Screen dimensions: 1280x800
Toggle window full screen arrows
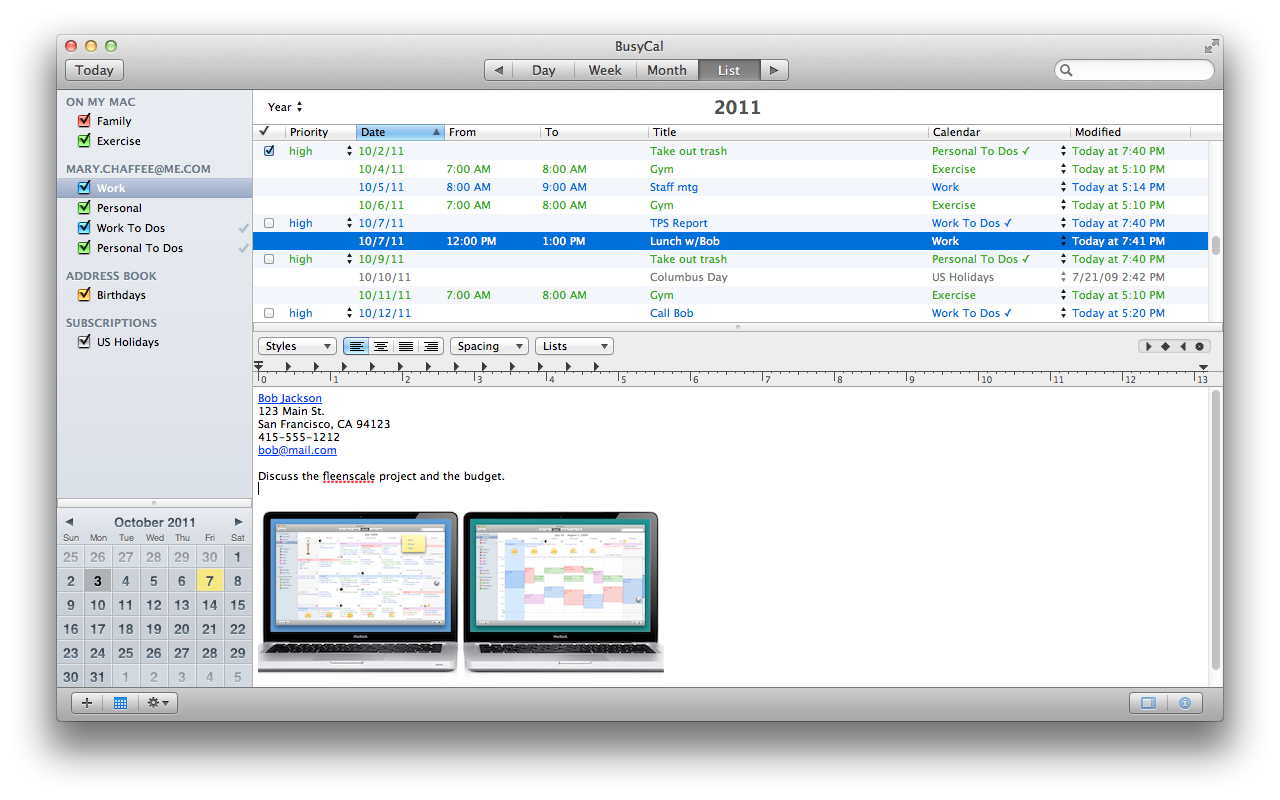pyautogui.click(x=1212, y=46)
